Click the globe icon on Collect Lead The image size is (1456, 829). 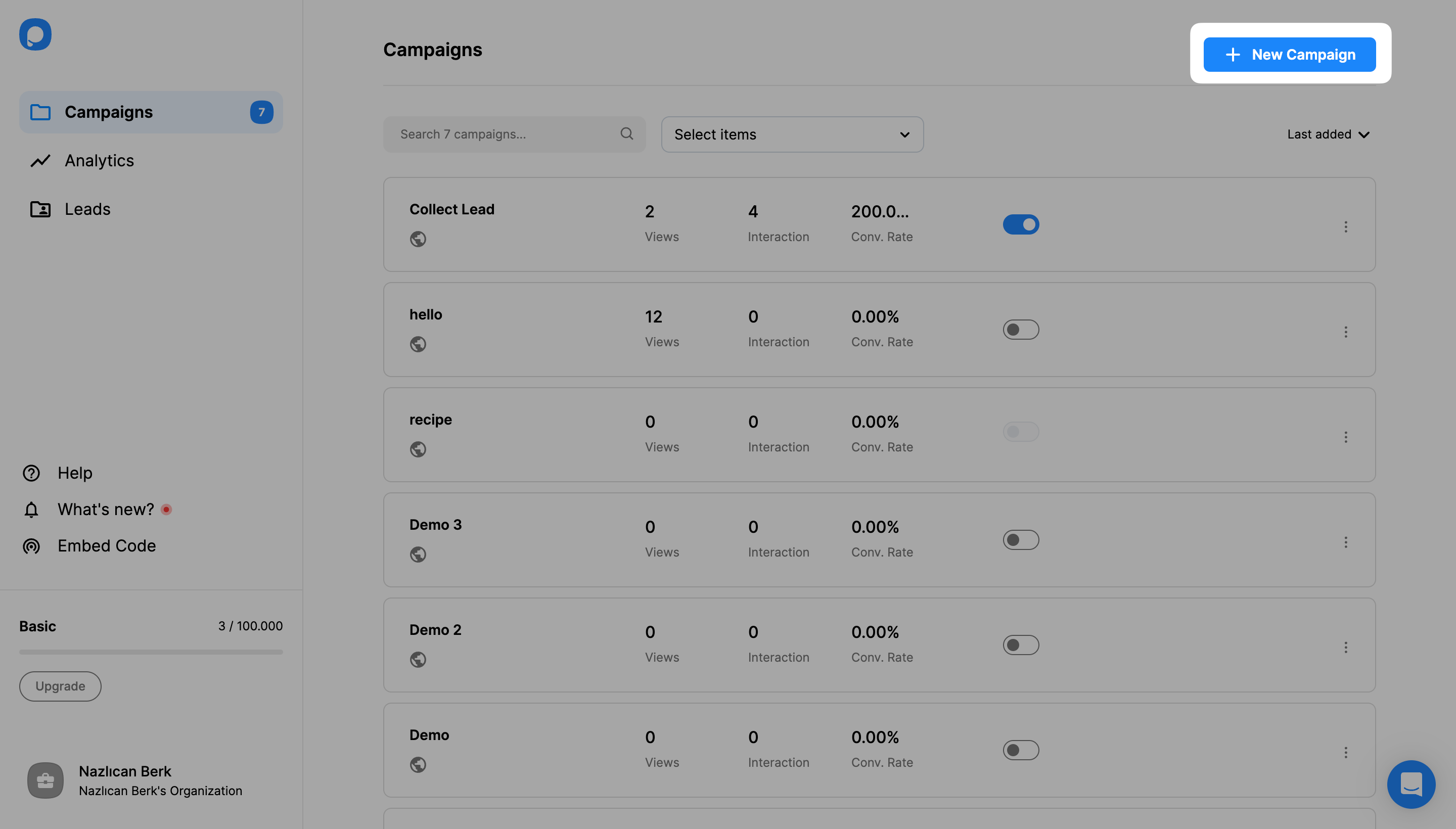[x=417, y=238]
